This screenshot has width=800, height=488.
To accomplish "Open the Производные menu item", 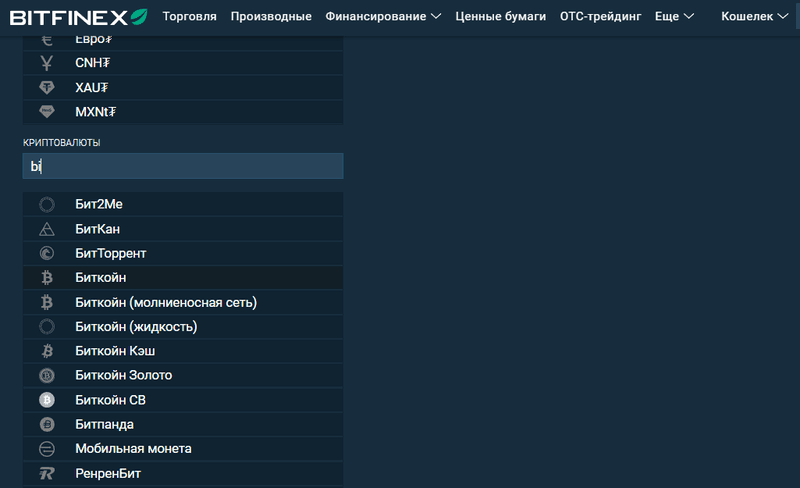I will tap(271, 16).
